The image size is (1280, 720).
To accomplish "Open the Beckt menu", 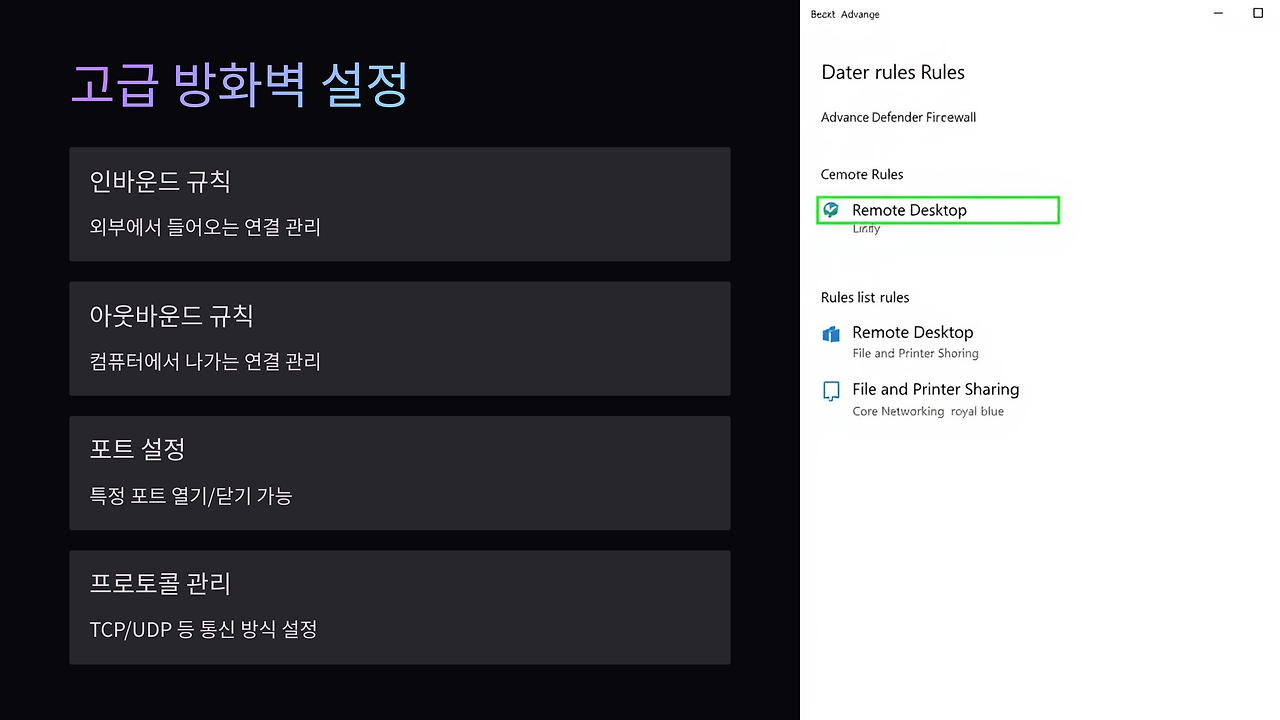I will [822, 14].
